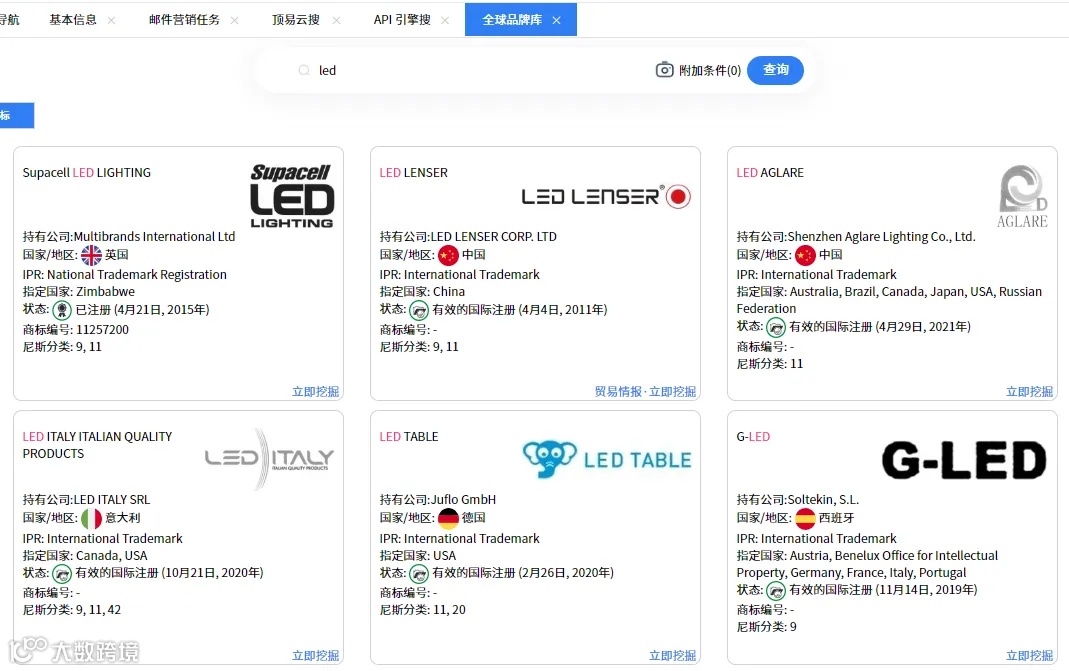Open the LED LENSER logo image
Image resolution: width=1069 pixels, height=671 pixels.
pyautogui.click(x=606, y=196)
